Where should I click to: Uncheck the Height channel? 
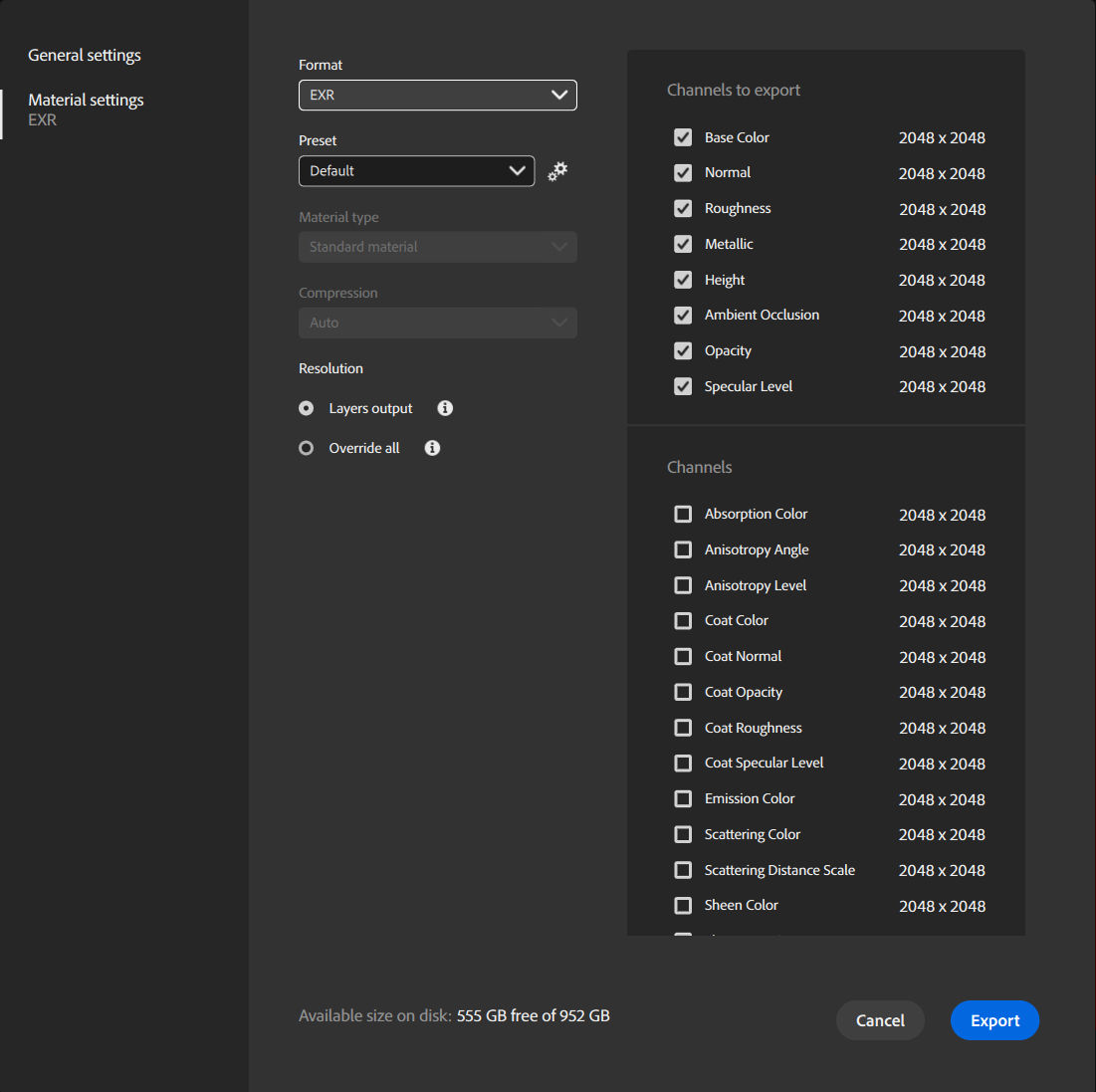point(683,280)
